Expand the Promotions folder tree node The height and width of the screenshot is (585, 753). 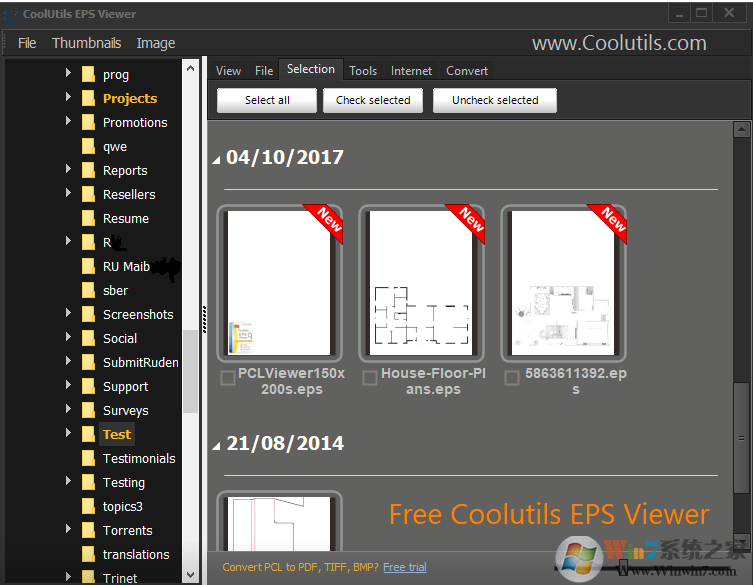[x=68, y=121]
